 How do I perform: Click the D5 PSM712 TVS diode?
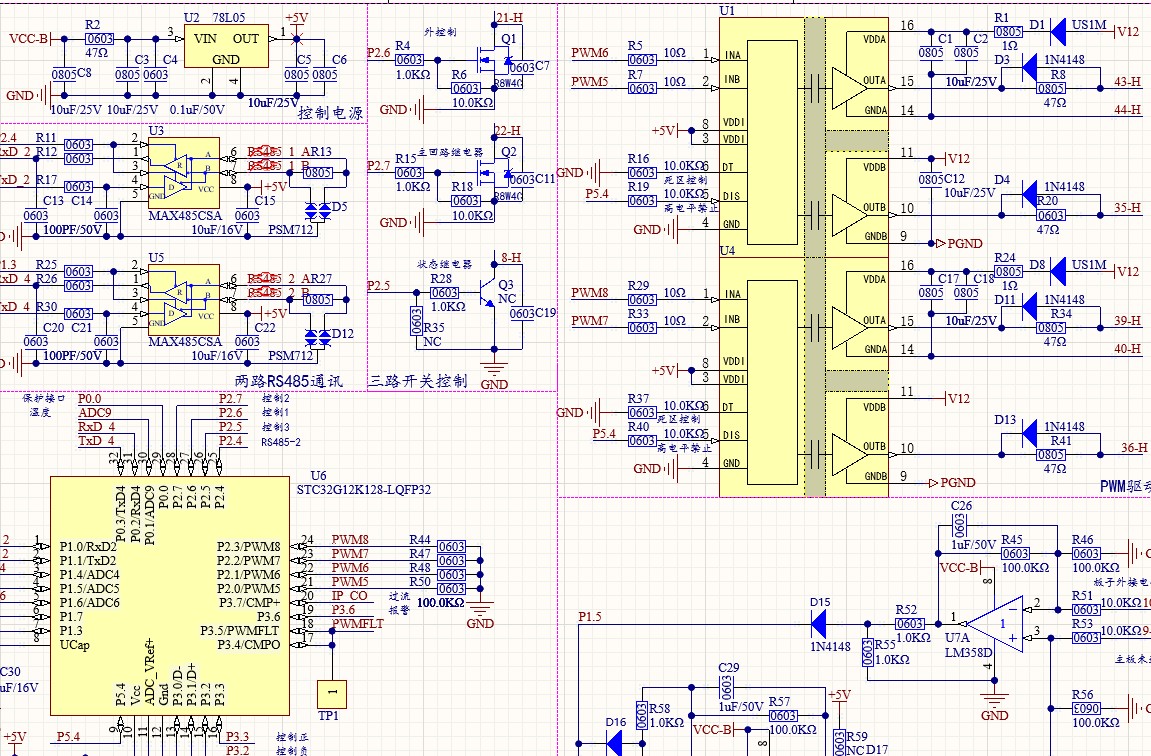(x=317, y=211)
